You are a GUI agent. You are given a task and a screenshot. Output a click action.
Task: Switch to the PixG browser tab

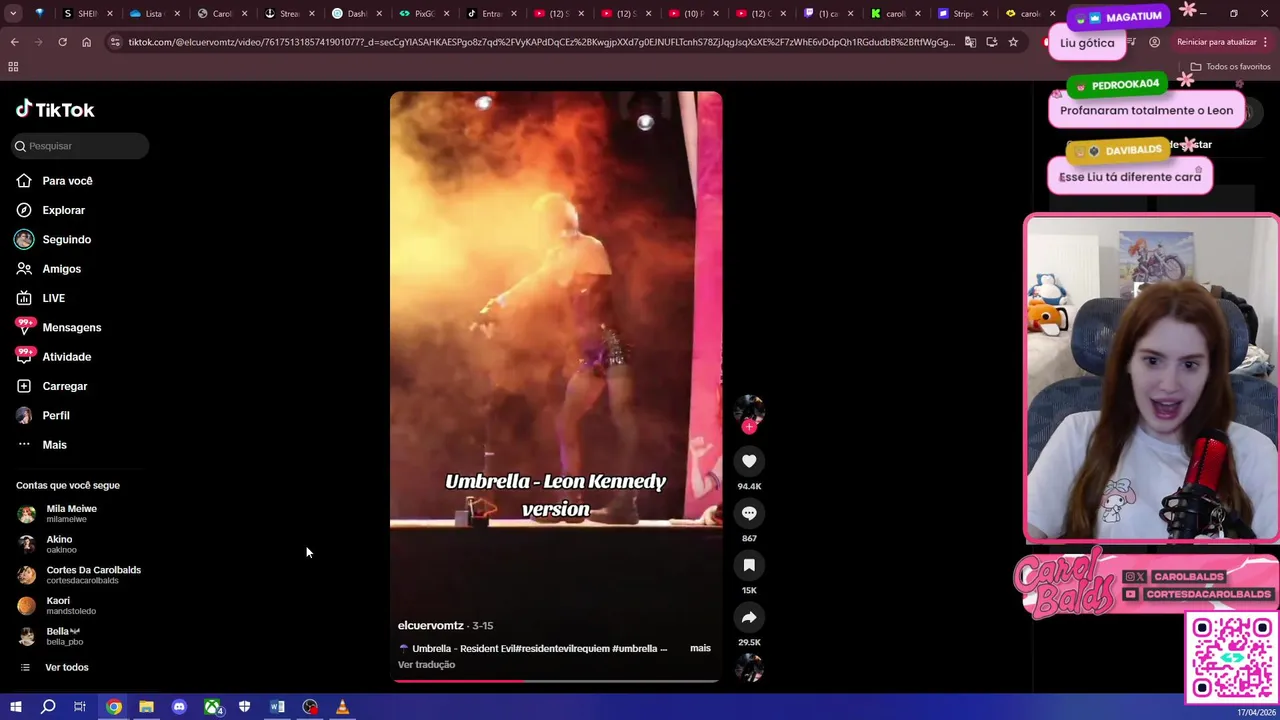[423, 14]
